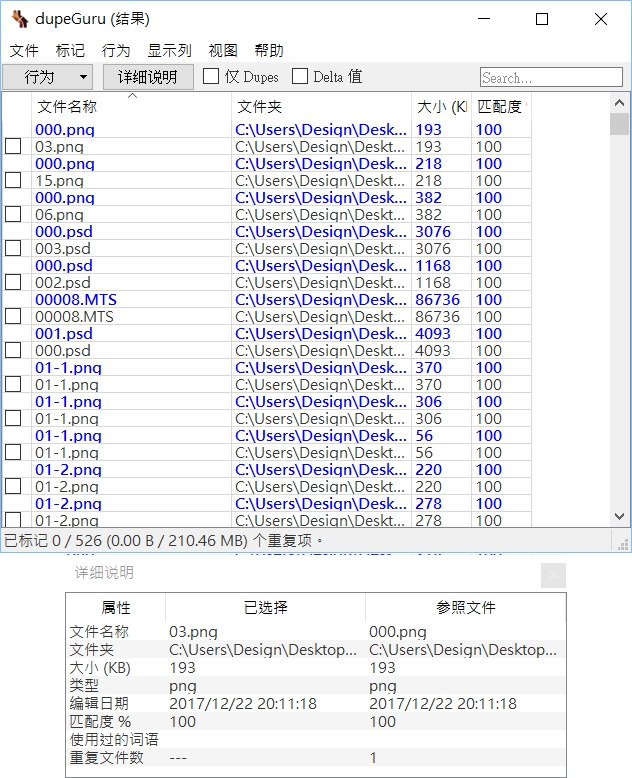The width and height of the screenshot is (632, 778).
Task: Mark the 003.psd row checkbox
Action: coord(13,248)
